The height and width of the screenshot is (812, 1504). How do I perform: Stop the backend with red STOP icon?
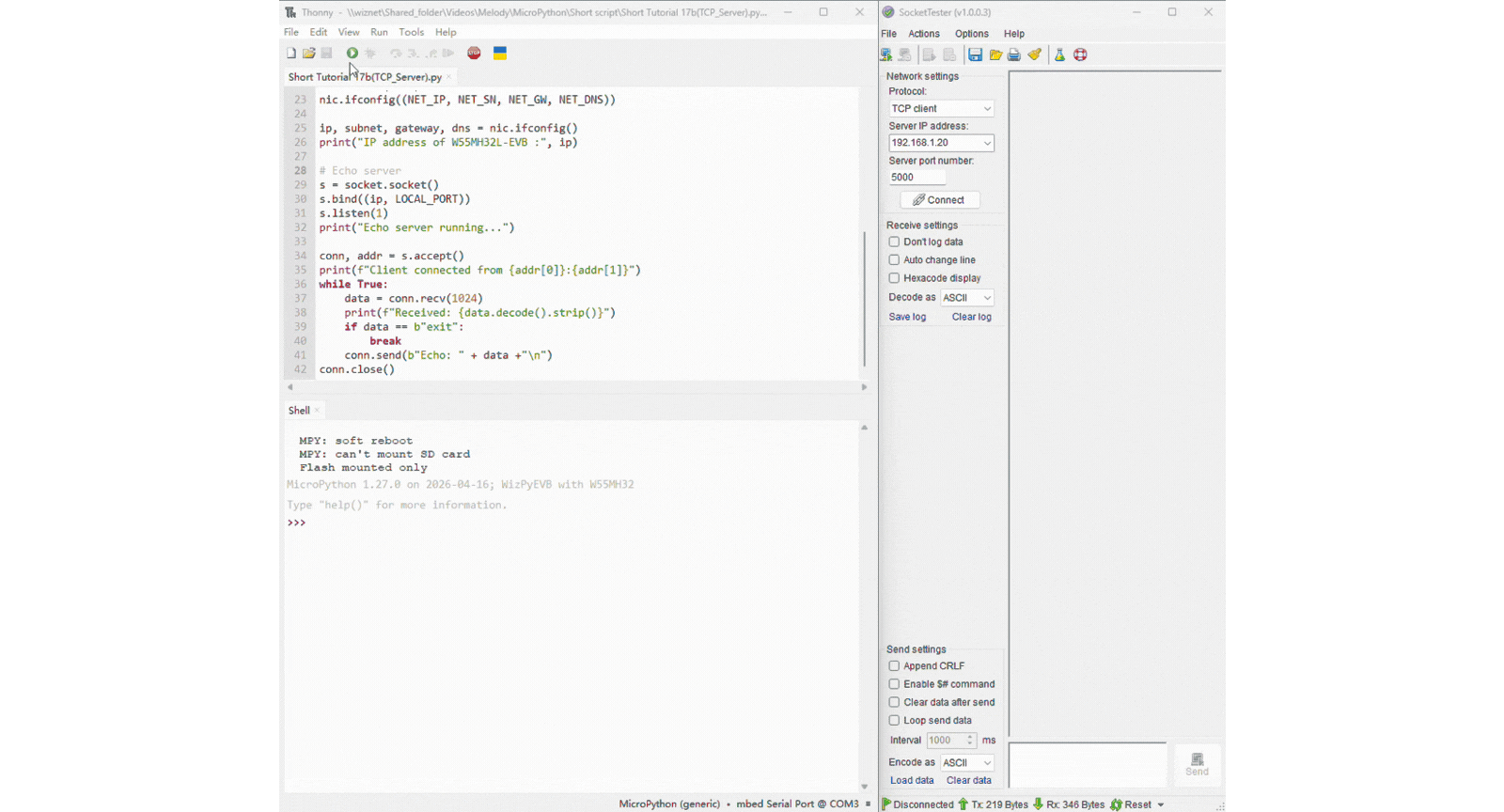point(474,54)
